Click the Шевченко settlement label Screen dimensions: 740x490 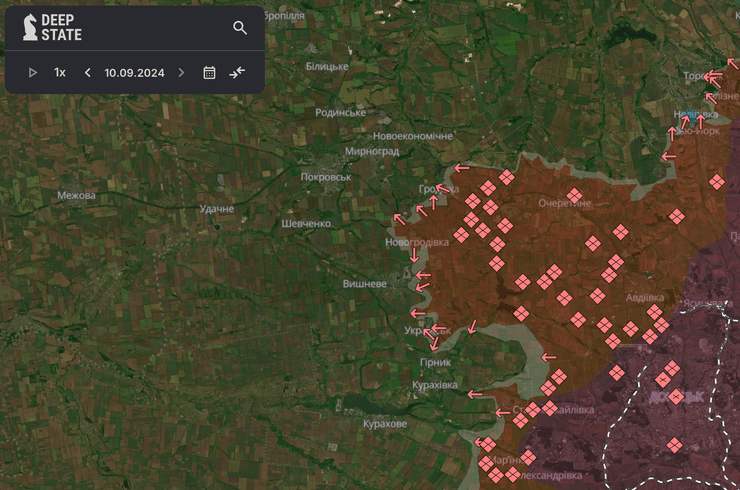point(306,224)
